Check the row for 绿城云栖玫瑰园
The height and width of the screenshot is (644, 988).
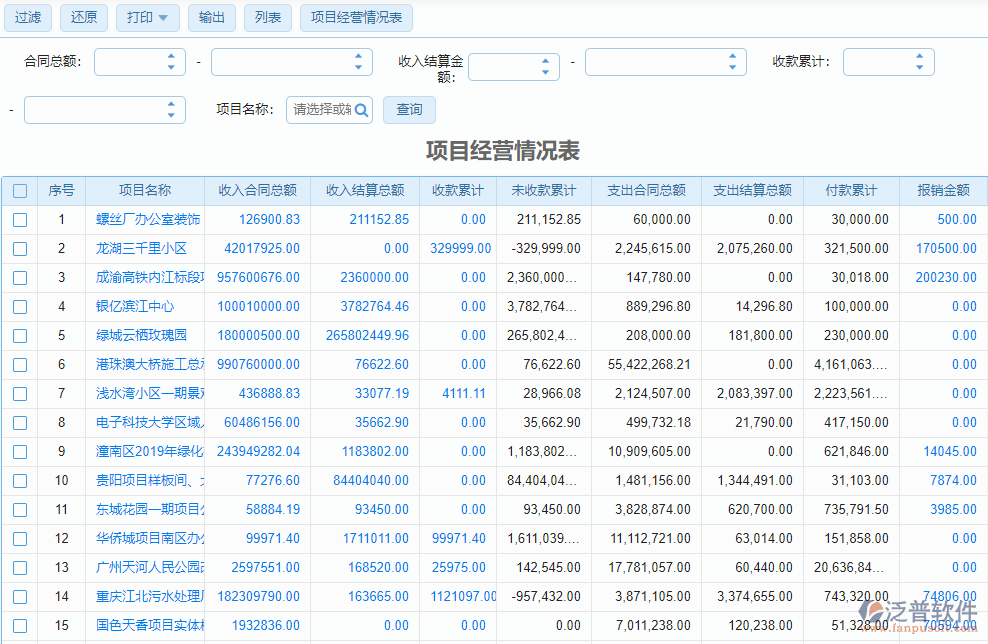pos(20,336)
